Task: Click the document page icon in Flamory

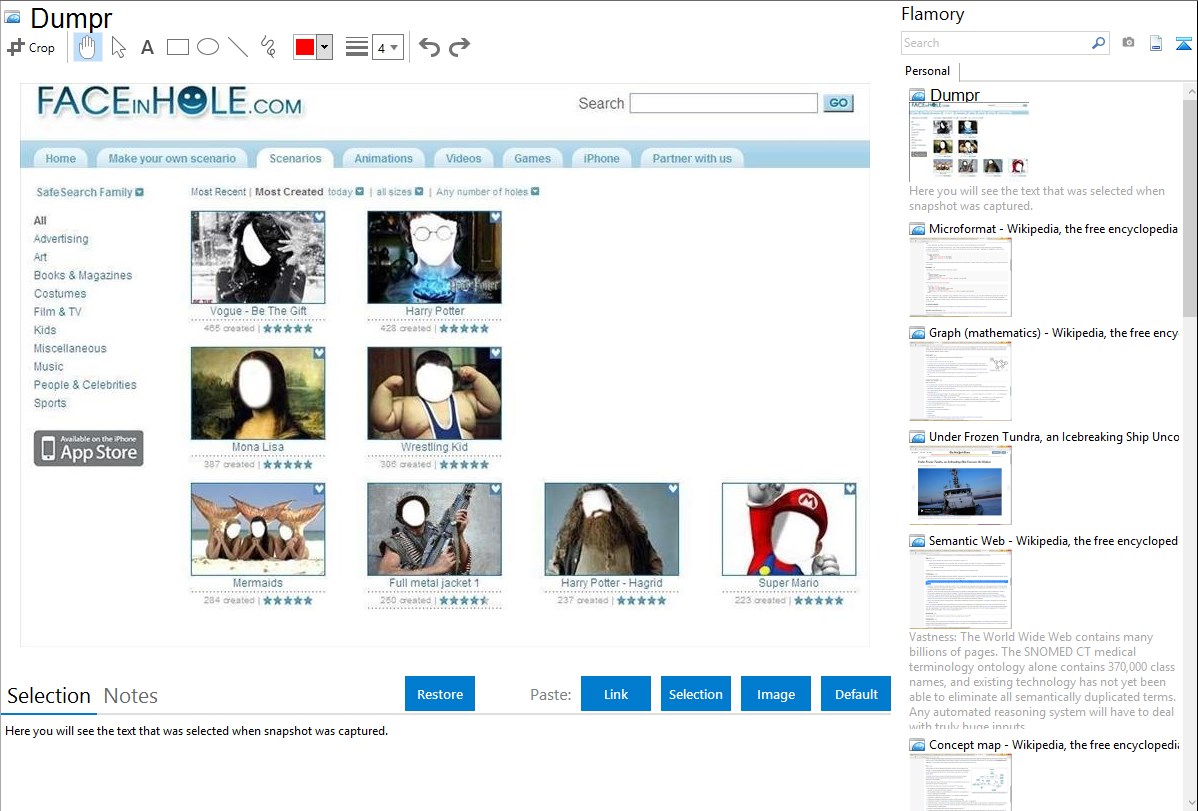Action: tap(1156, 43)
